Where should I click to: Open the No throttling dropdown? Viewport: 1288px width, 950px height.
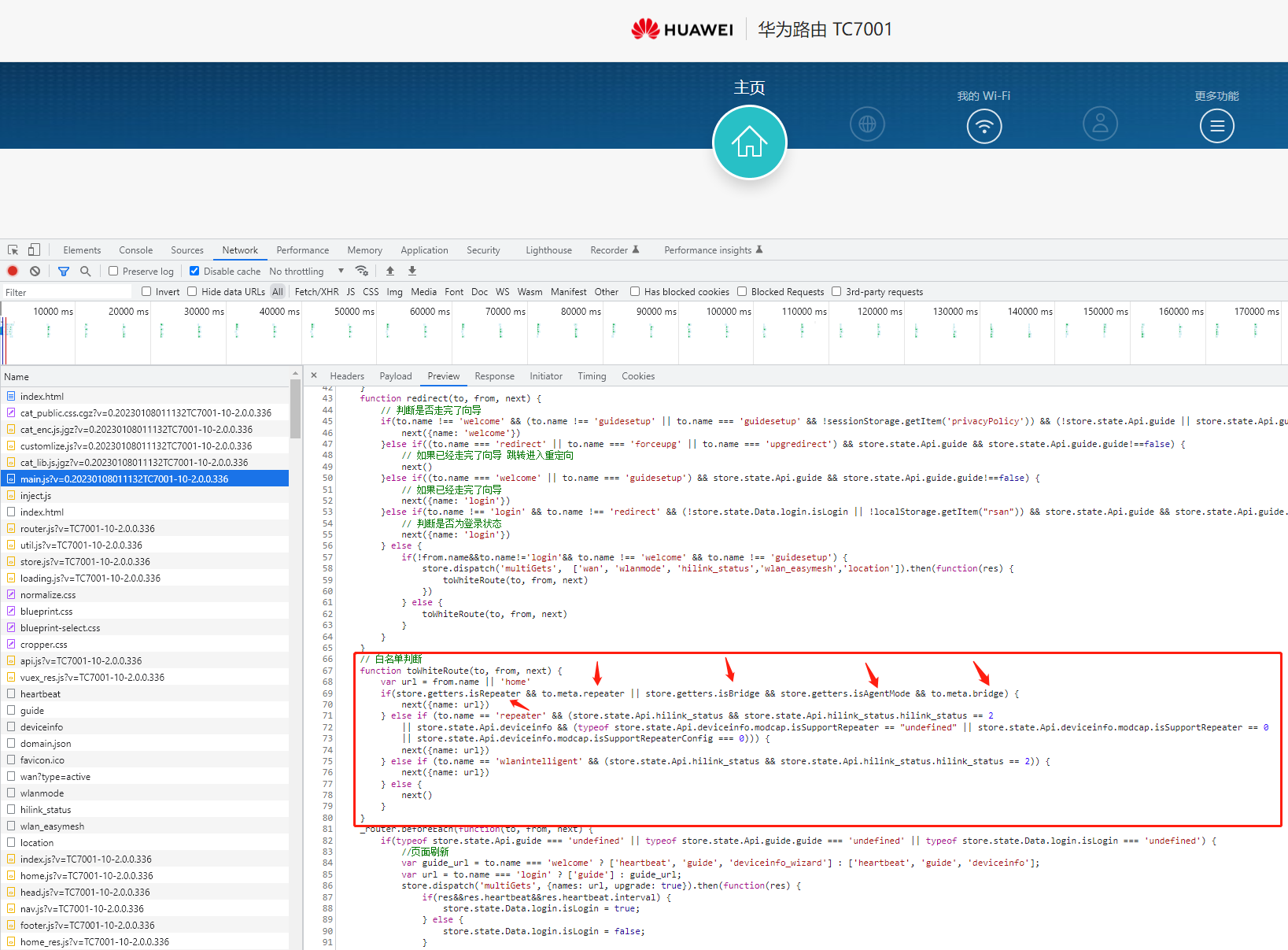(x=306, y=271)
